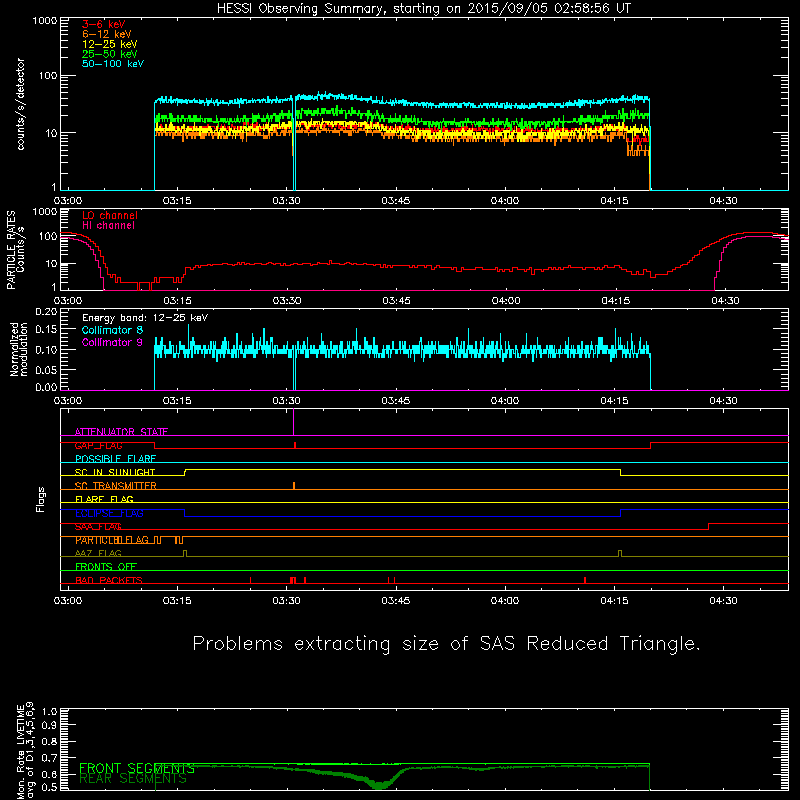Screen dimensions: 800x800
Task: Click the SAS Reduced Triangle problem message
Action: pos(446,644)
